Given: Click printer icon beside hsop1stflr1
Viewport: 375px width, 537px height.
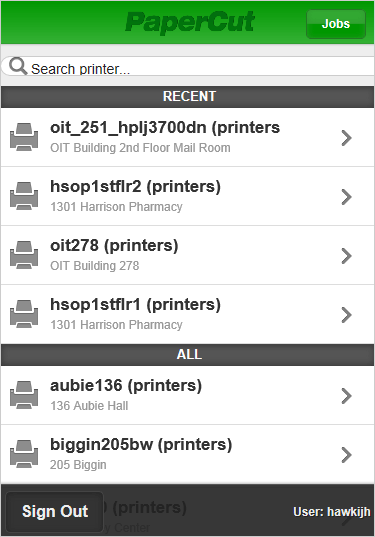Looking at the screenshot, I should click(24, 314).
